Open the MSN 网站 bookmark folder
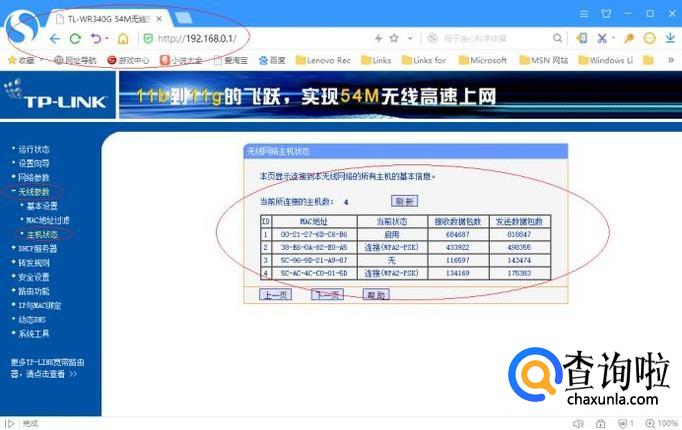The height and width of the screenshot is (430, 682). click(544, 60)
